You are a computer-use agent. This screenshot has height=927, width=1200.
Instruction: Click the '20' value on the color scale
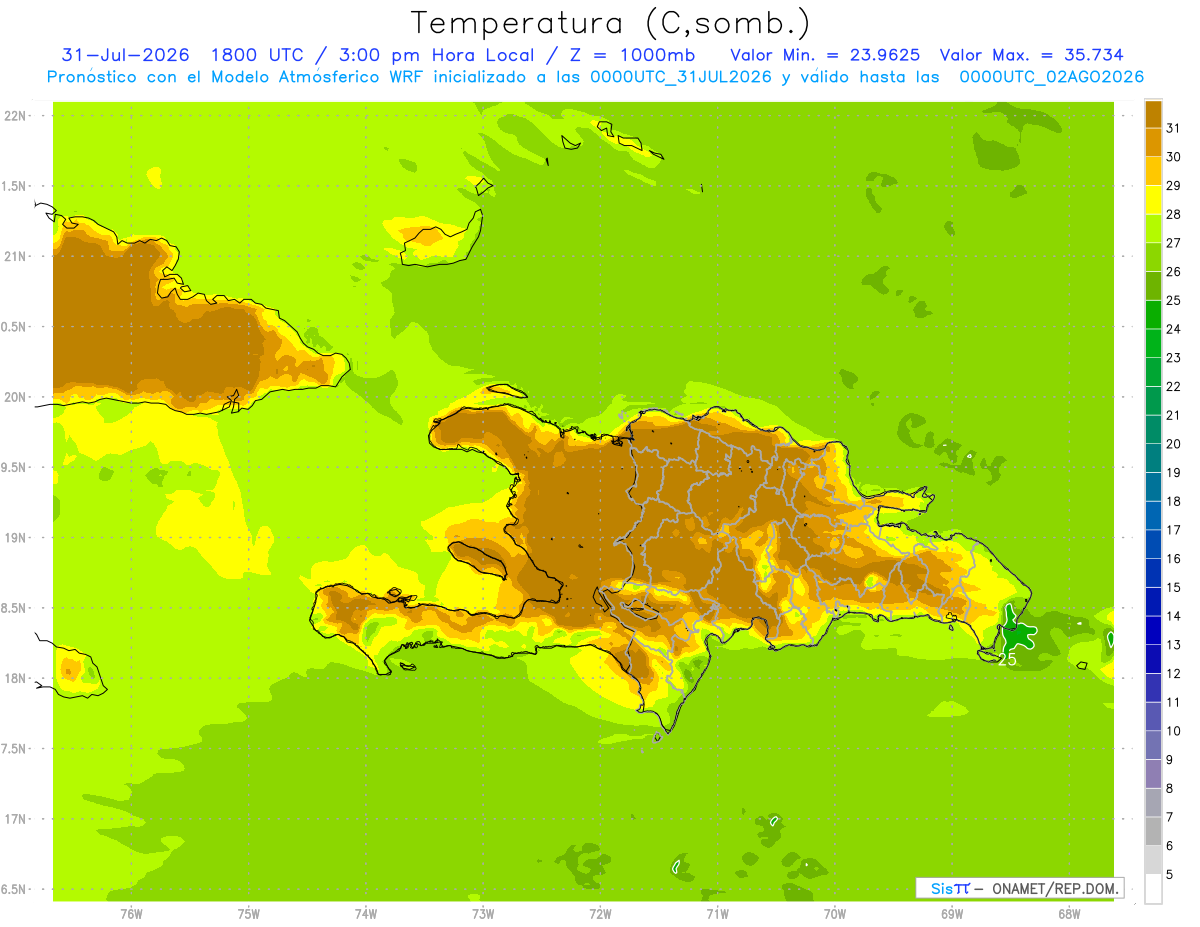point(1173,444)
